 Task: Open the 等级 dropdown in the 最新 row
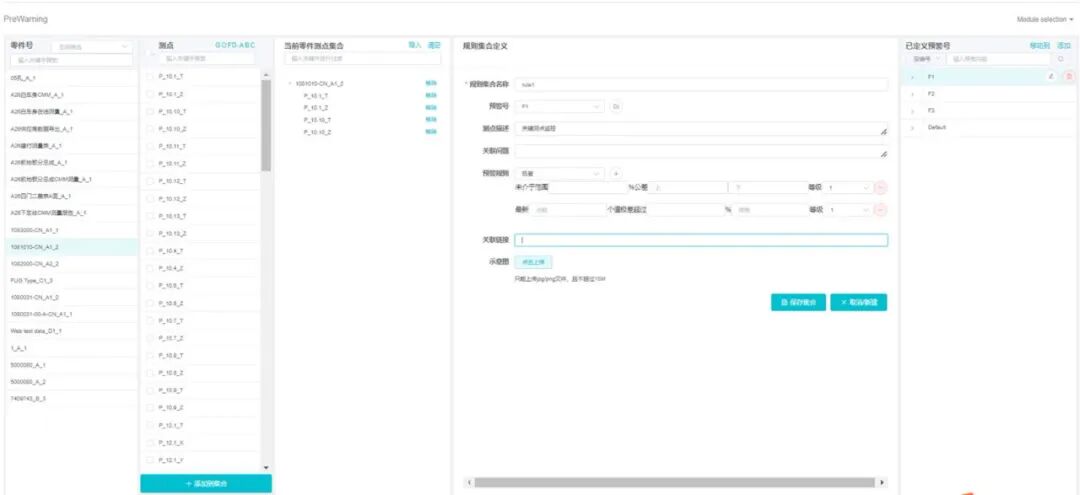(849, 211)
